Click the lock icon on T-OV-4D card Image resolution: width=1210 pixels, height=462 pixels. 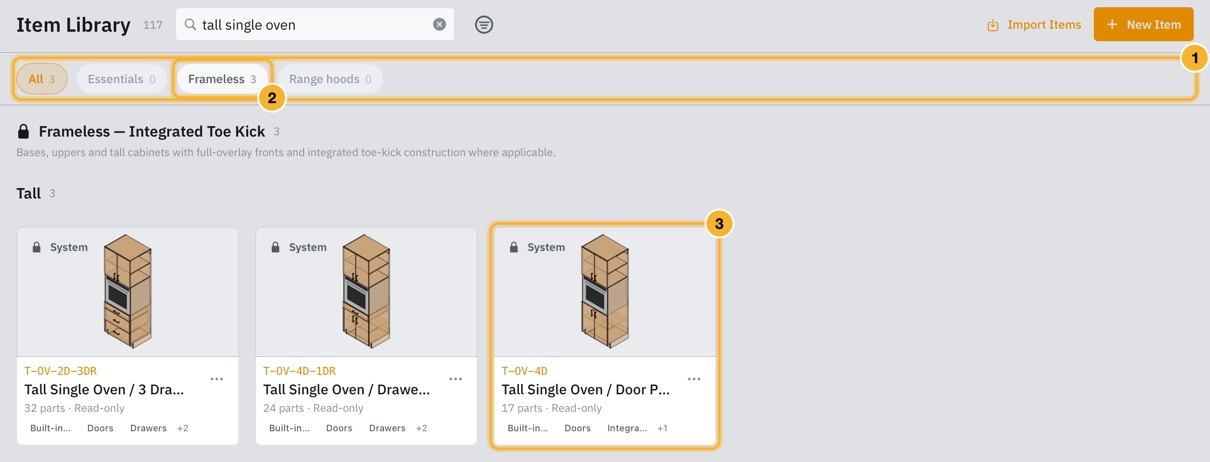pos(514,247)
